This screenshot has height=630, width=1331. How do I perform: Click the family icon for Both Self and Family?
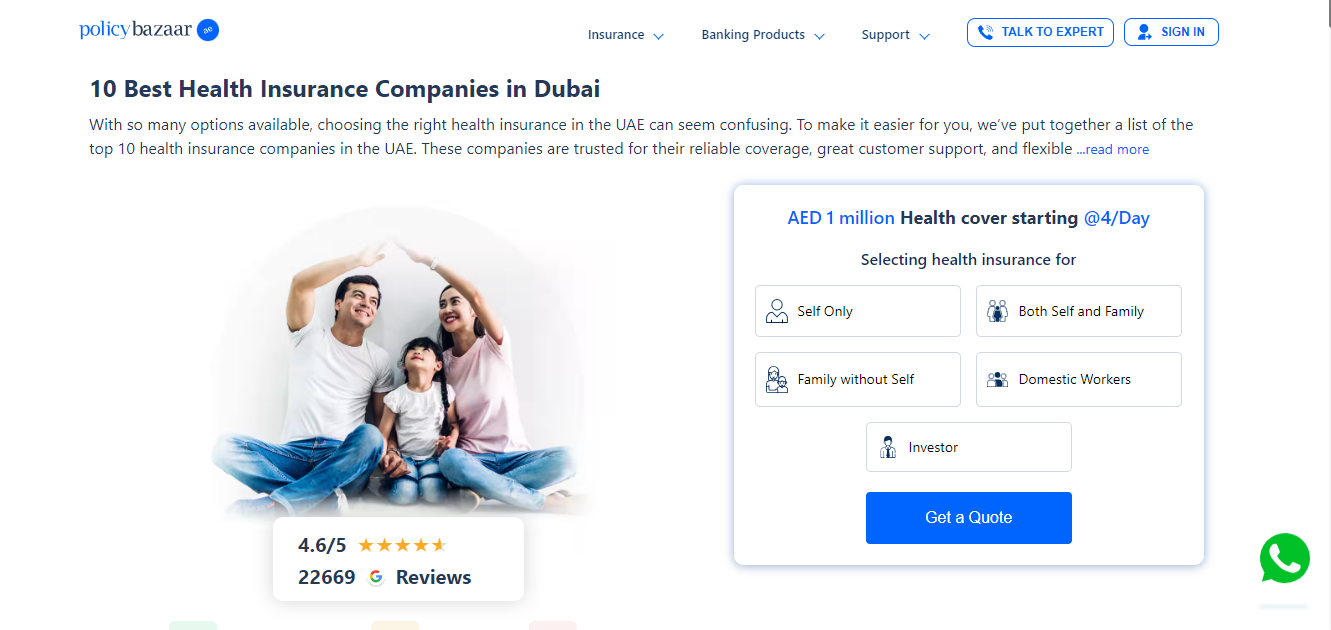tap(997, 311)
